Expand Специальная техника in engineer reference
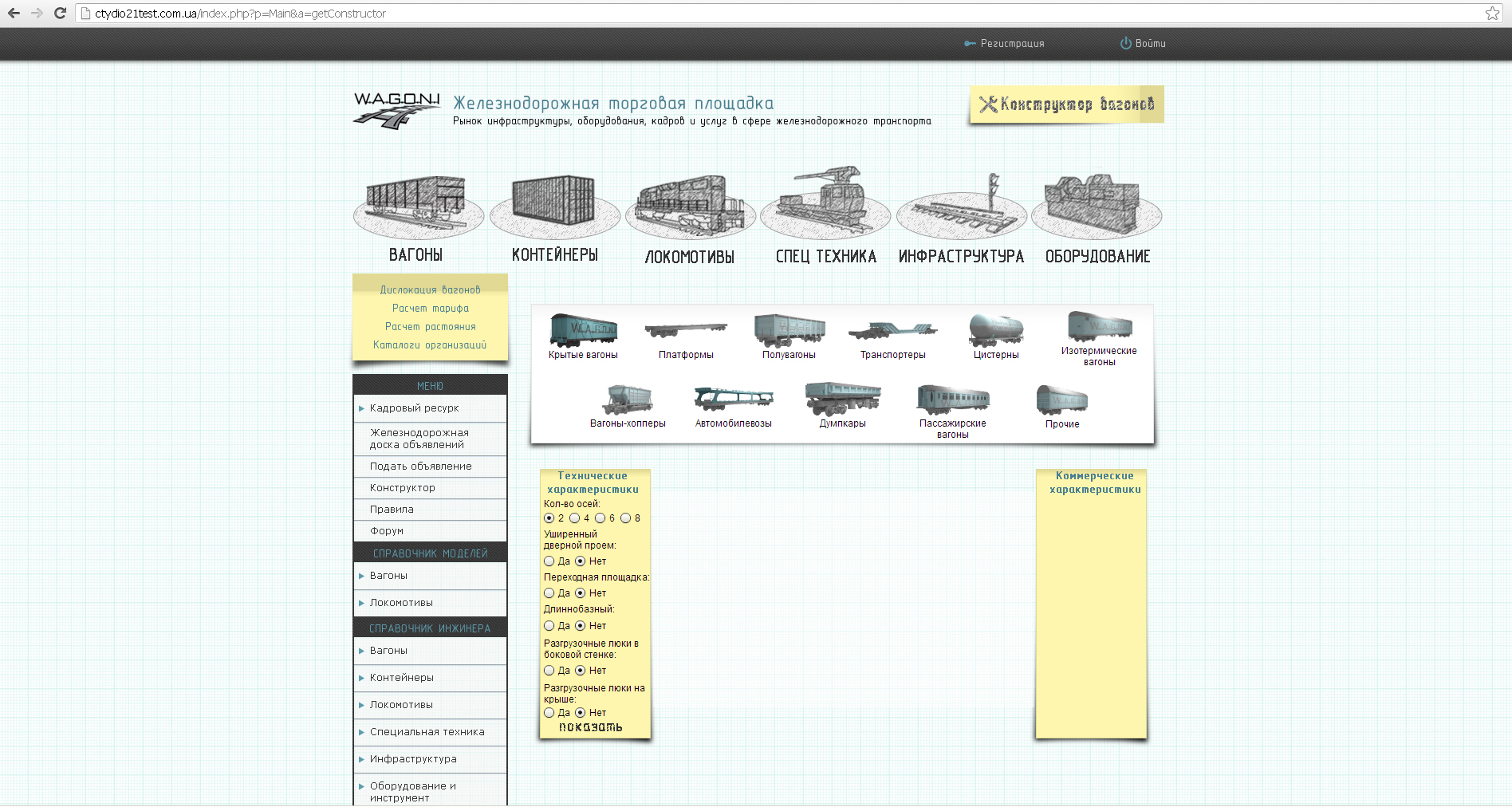 click(x=361, y=732)
